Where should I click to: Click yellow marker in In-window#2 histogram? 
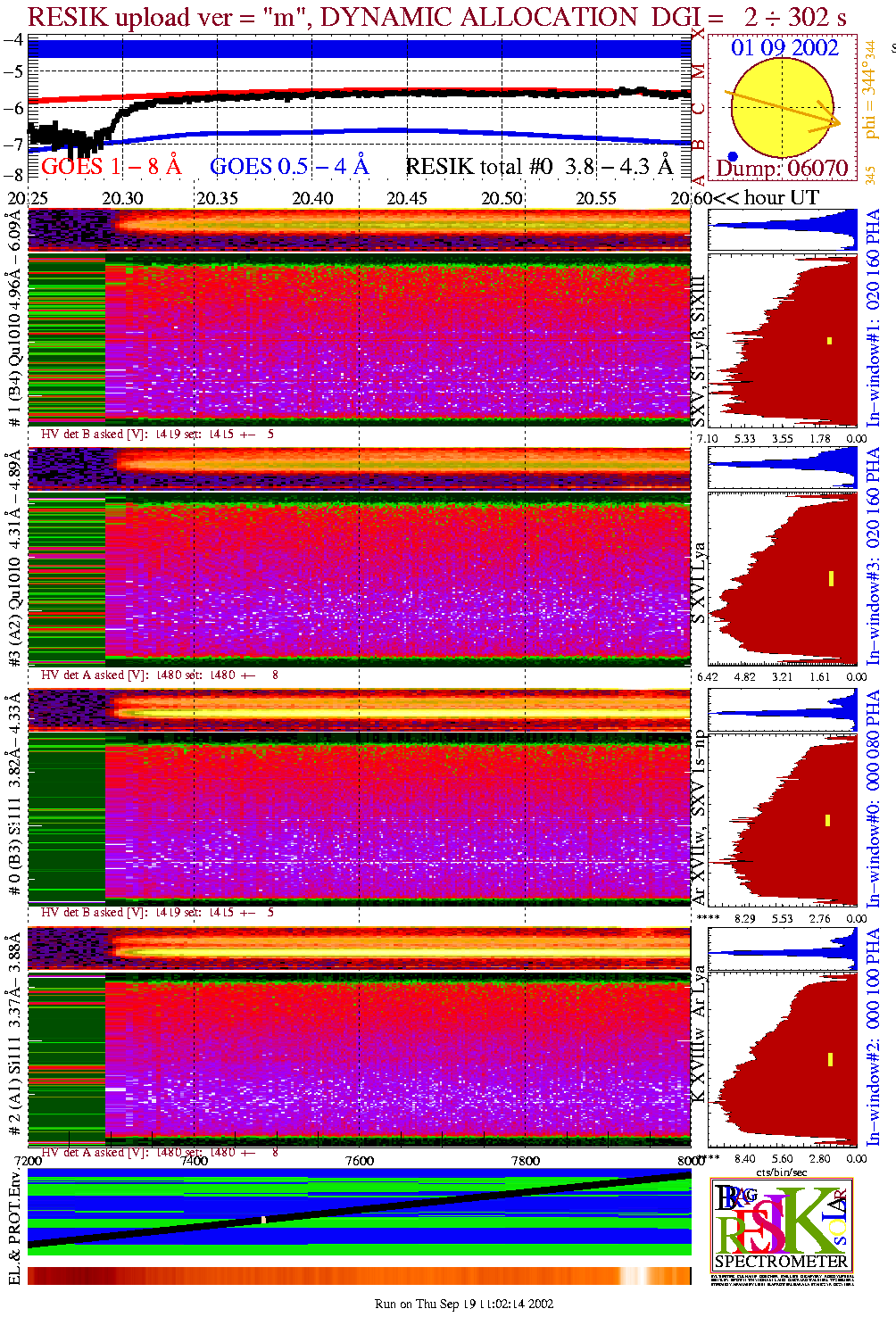coord(830,1059)
